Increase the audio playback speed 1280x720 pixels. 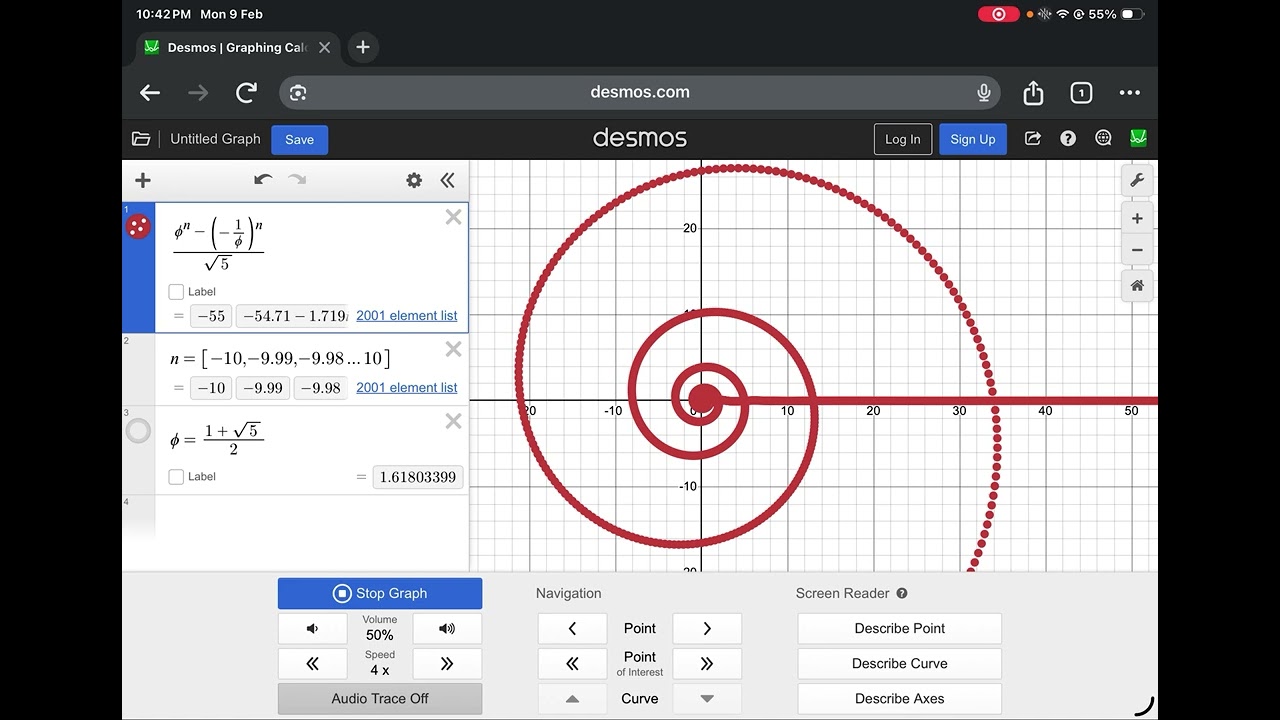[447, 664]
